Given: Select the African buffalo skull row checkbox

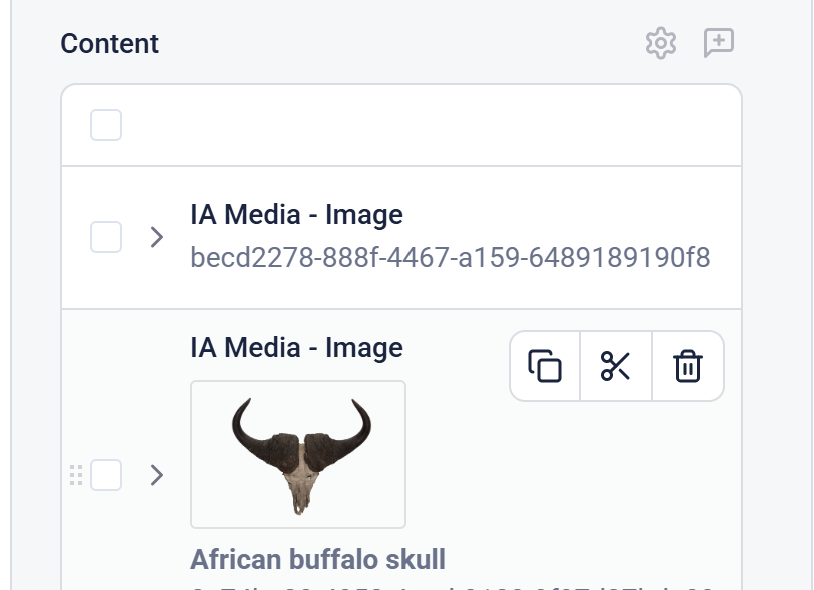Looking at the screenshot, I should (x=106, y=475).
